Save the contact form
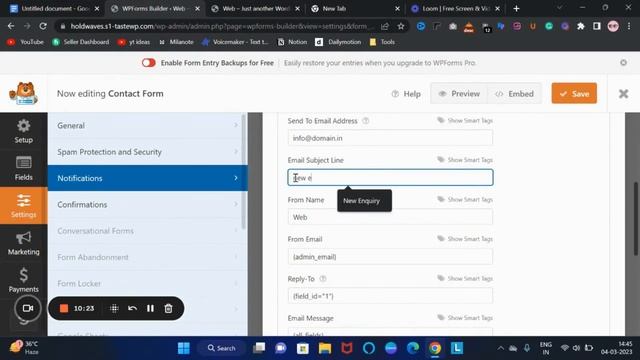 click(x=574, y=93)
